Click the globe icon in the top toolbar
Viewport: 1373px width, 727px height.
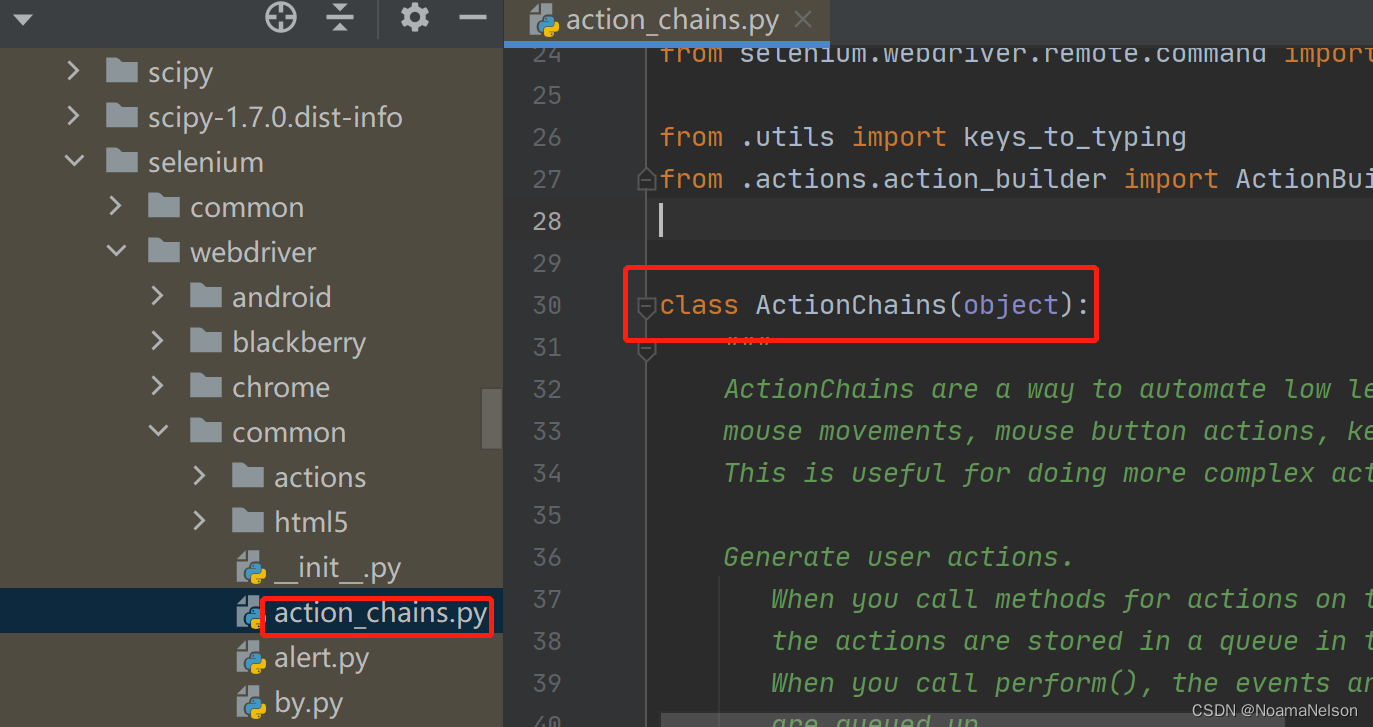(280, 17)
